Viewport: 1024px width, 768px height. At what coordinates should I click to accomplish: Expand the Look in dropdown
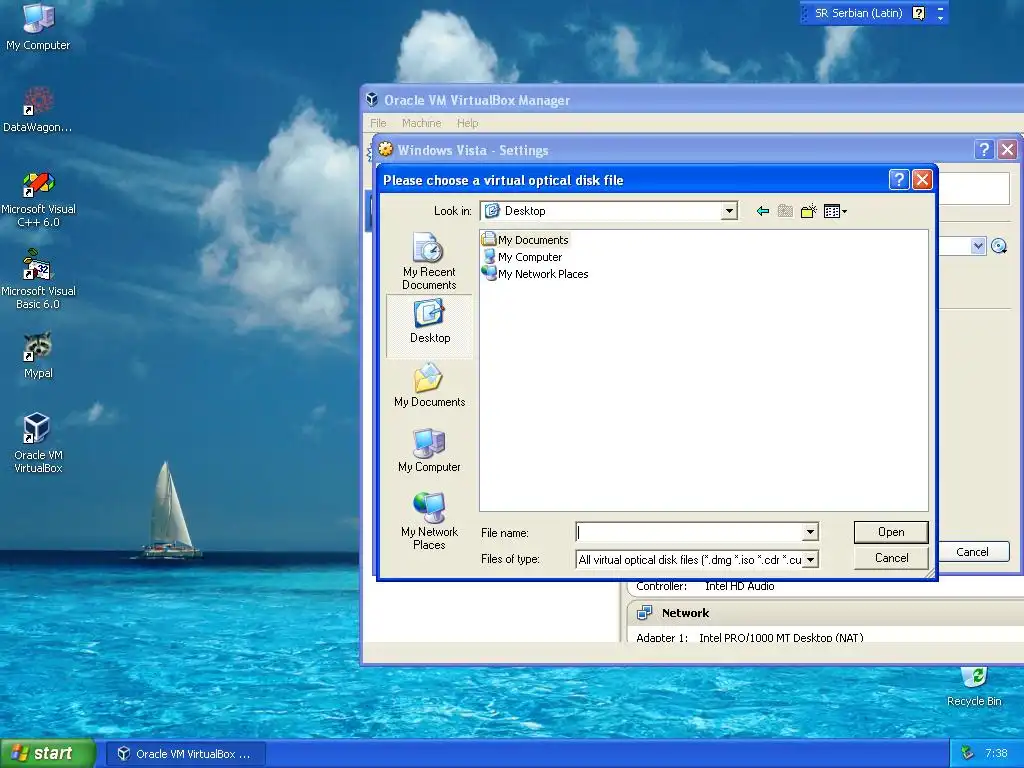pyautogui.click(x=729, y=211)
